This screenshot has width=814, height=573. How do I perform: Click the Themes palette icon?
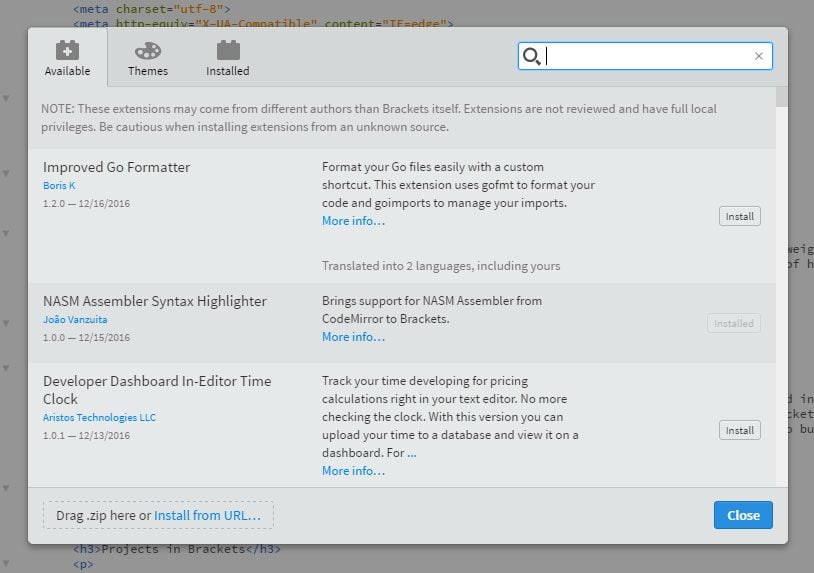[148, 51]
